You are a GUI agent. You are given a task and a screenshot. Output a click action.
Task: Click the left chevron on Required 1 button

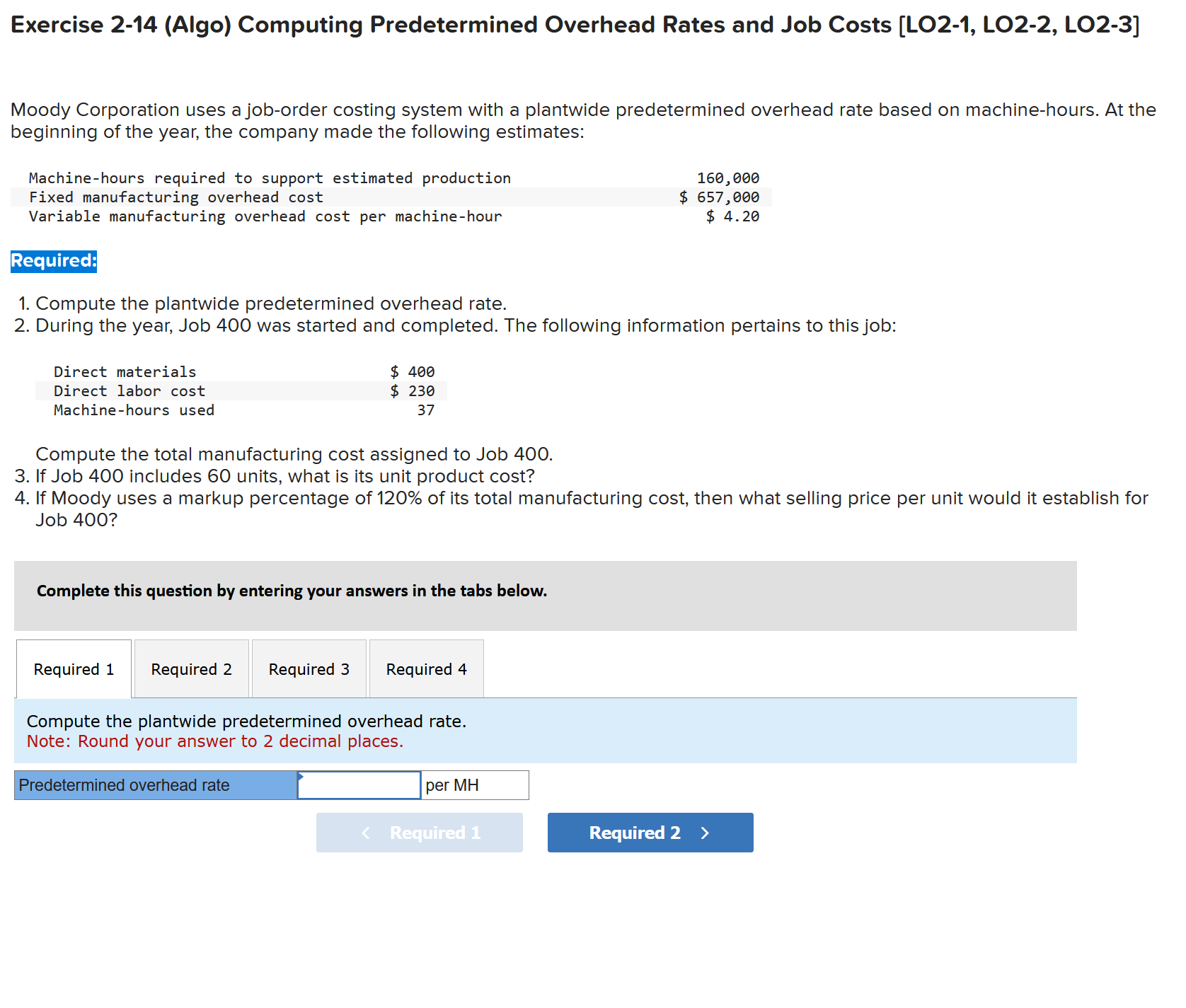coord(366,833)
